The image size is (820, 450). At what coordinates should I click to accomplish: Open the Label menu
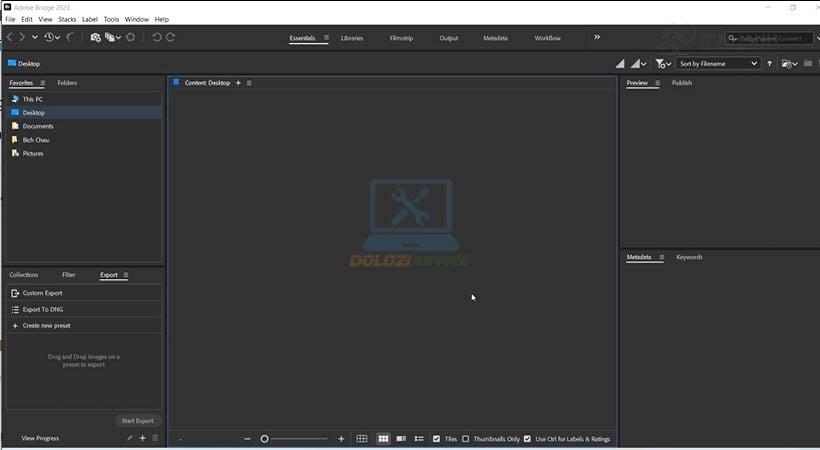coord(90,19)
